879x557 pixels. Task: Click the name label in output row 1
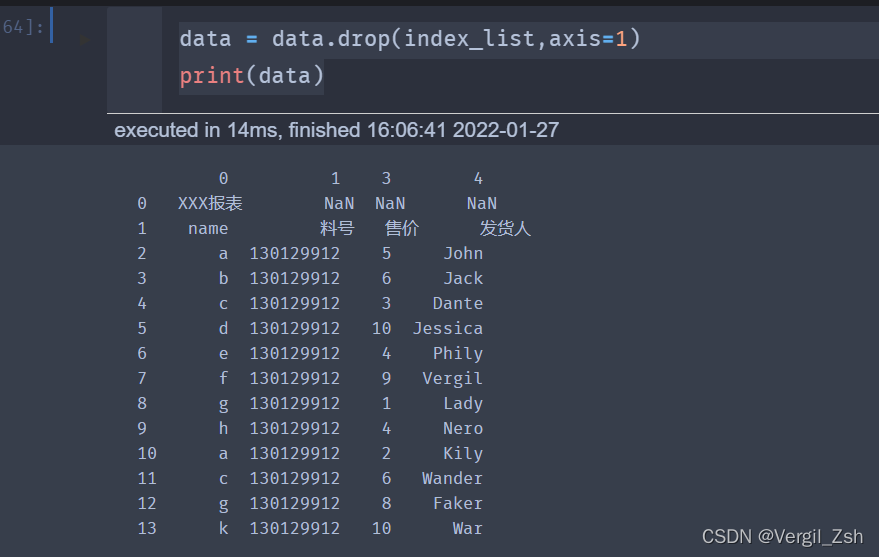(x=208, y=229)
